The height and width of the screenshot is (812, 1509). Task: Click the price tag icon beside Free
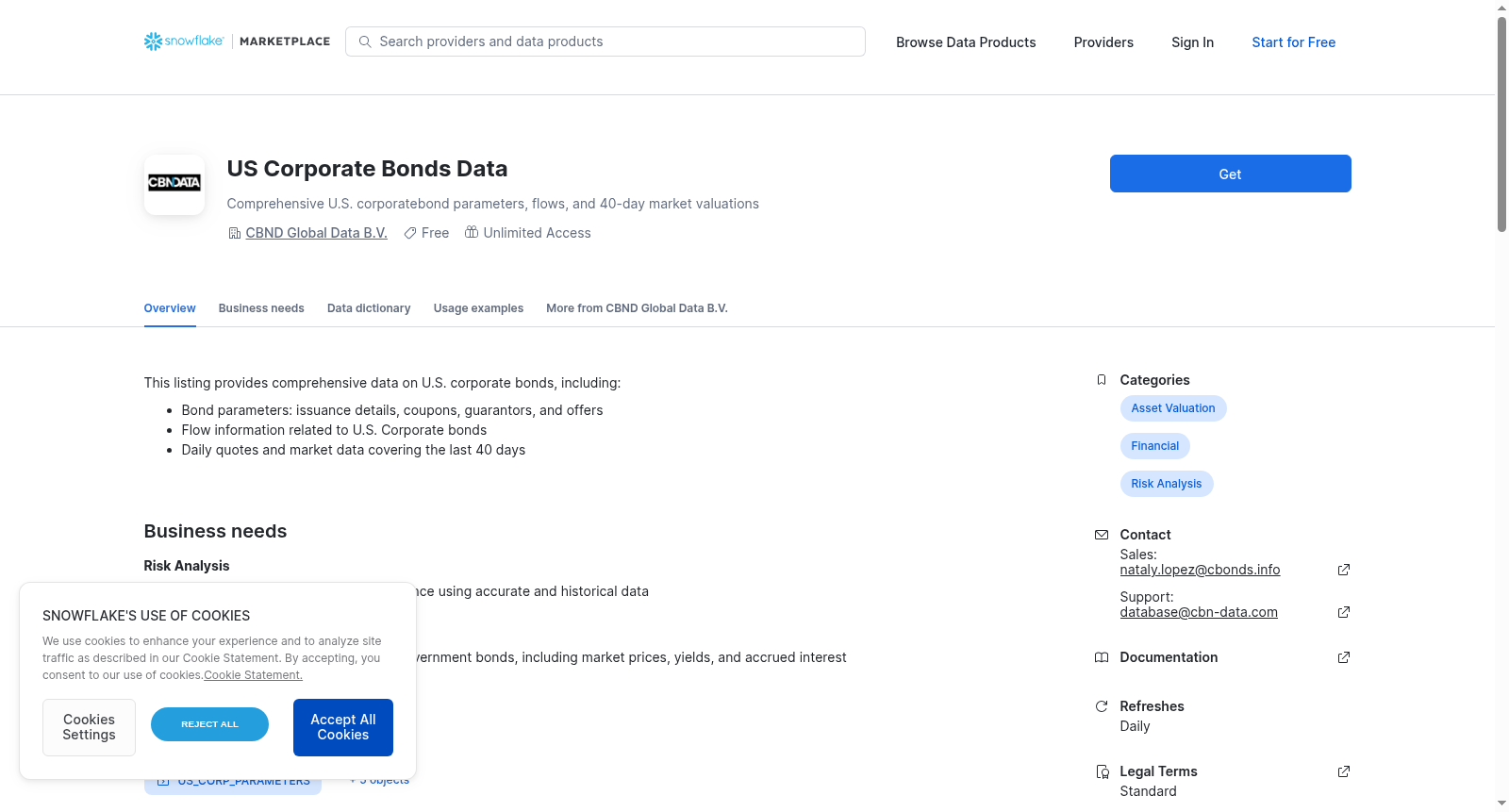(410, 233)
